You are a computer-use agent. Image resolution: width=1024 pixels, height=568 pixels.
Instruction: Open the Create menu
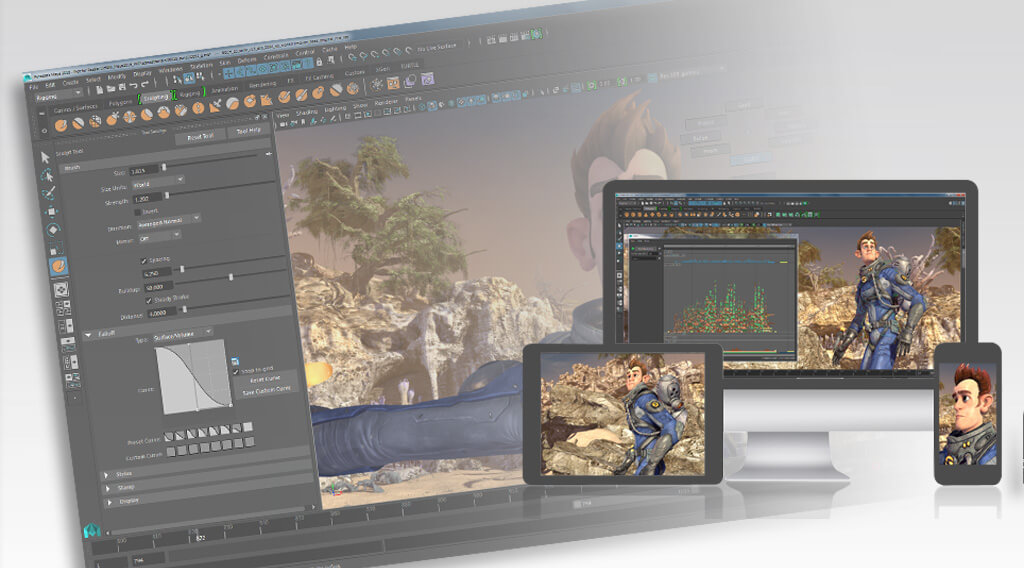[x=71, y=83]
